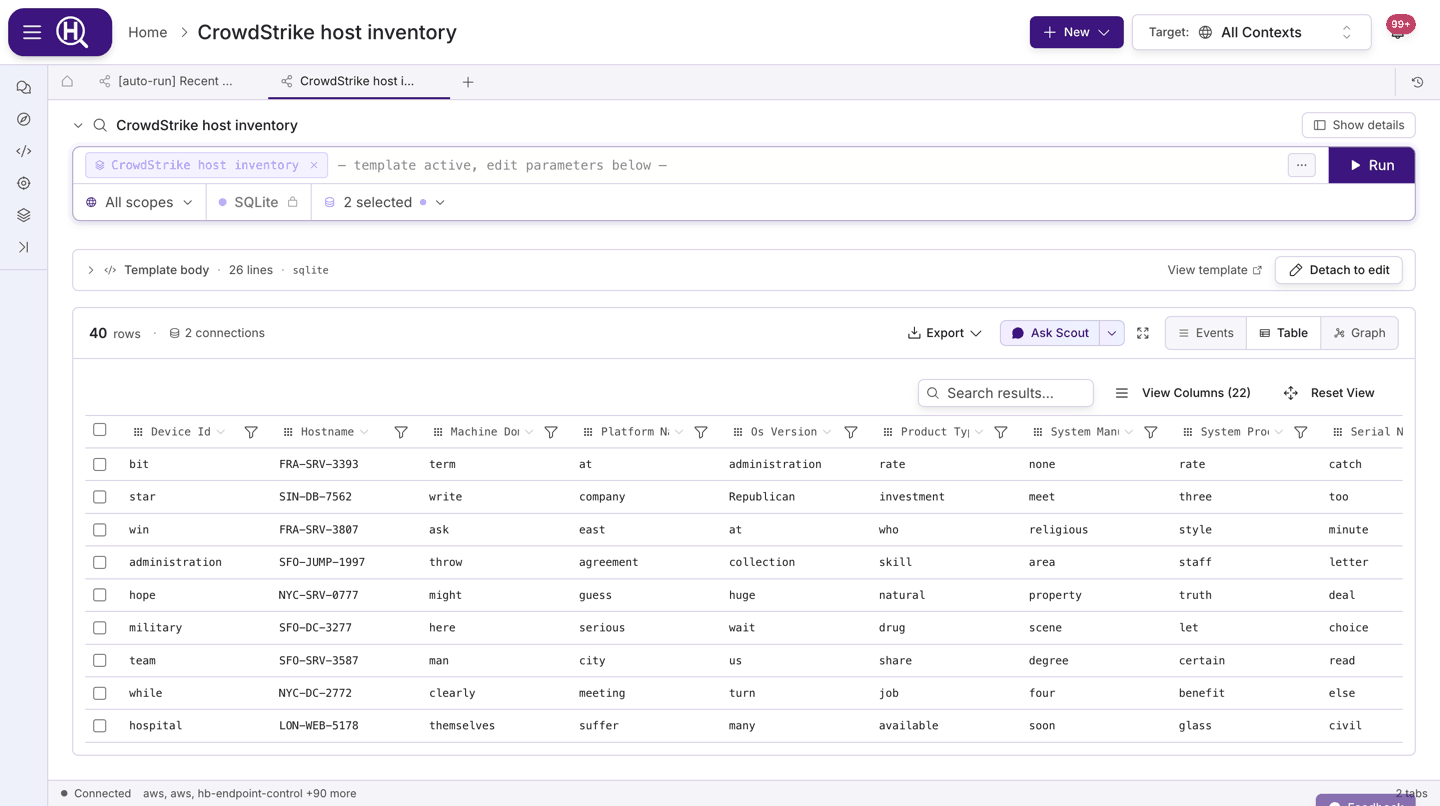
Task: Open the three-dots query options menu
Action: (1301, 165)
